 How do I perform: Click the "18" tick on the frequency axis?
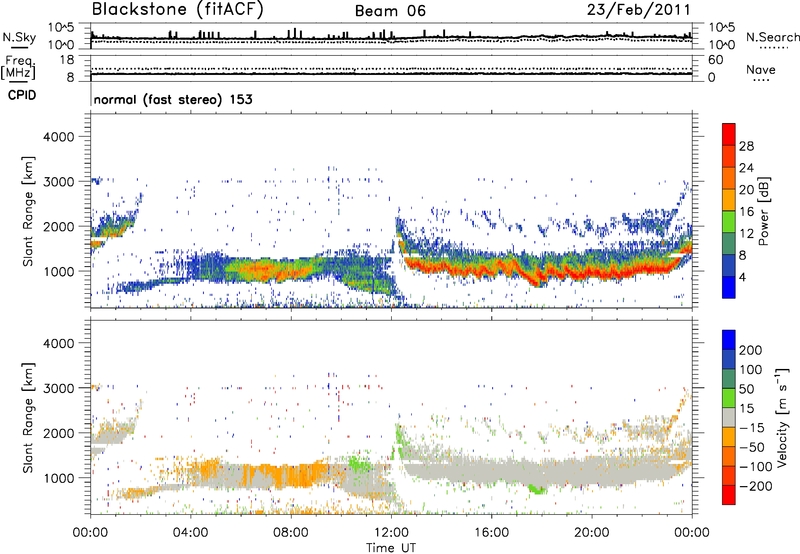pyautogui.click(x=67, y=60)
